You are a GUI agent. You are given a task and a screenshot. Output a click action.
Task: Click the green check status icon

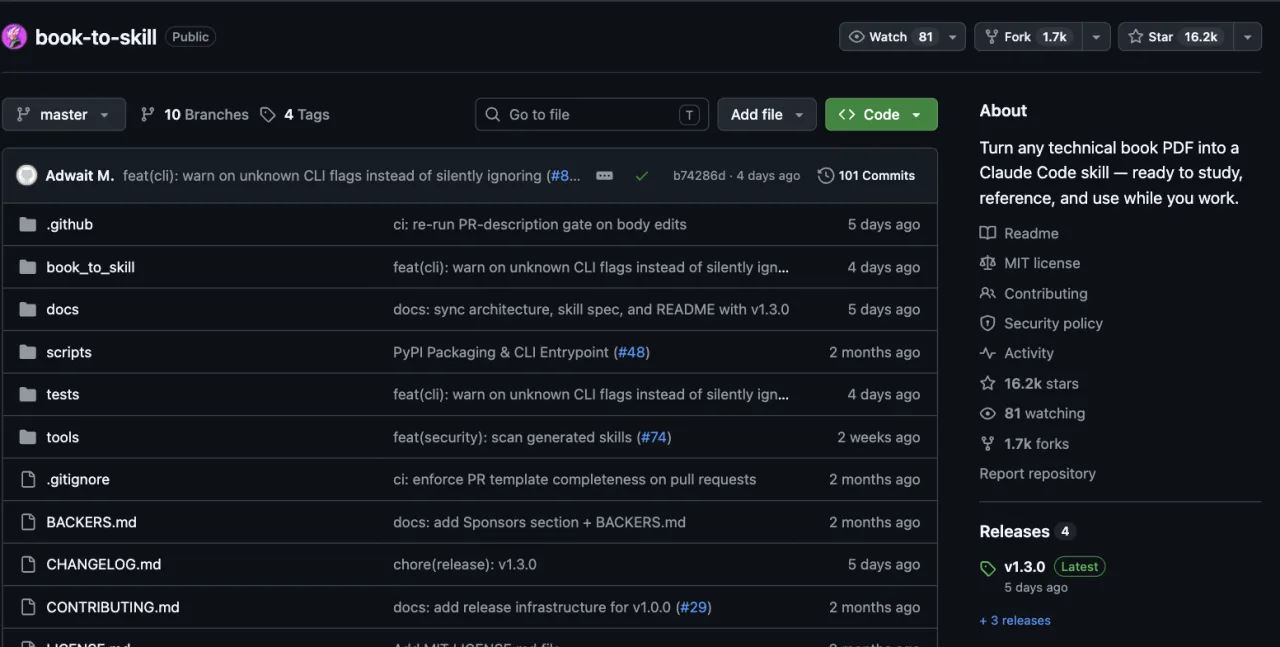point(642,175)
